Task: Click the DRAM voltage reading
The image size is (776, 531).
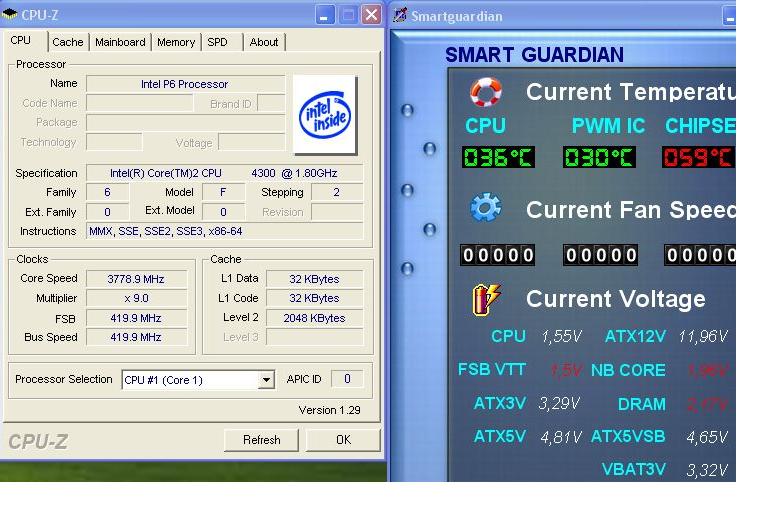Action: [707, 404]
